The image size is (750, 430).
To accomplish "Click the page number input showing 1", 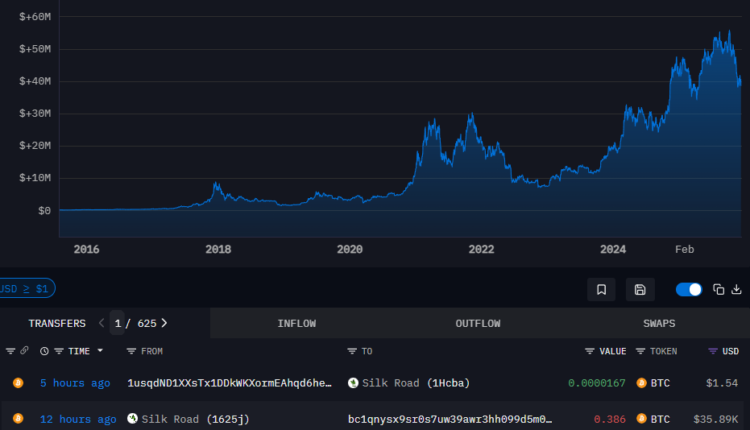I will pos(118,323).
